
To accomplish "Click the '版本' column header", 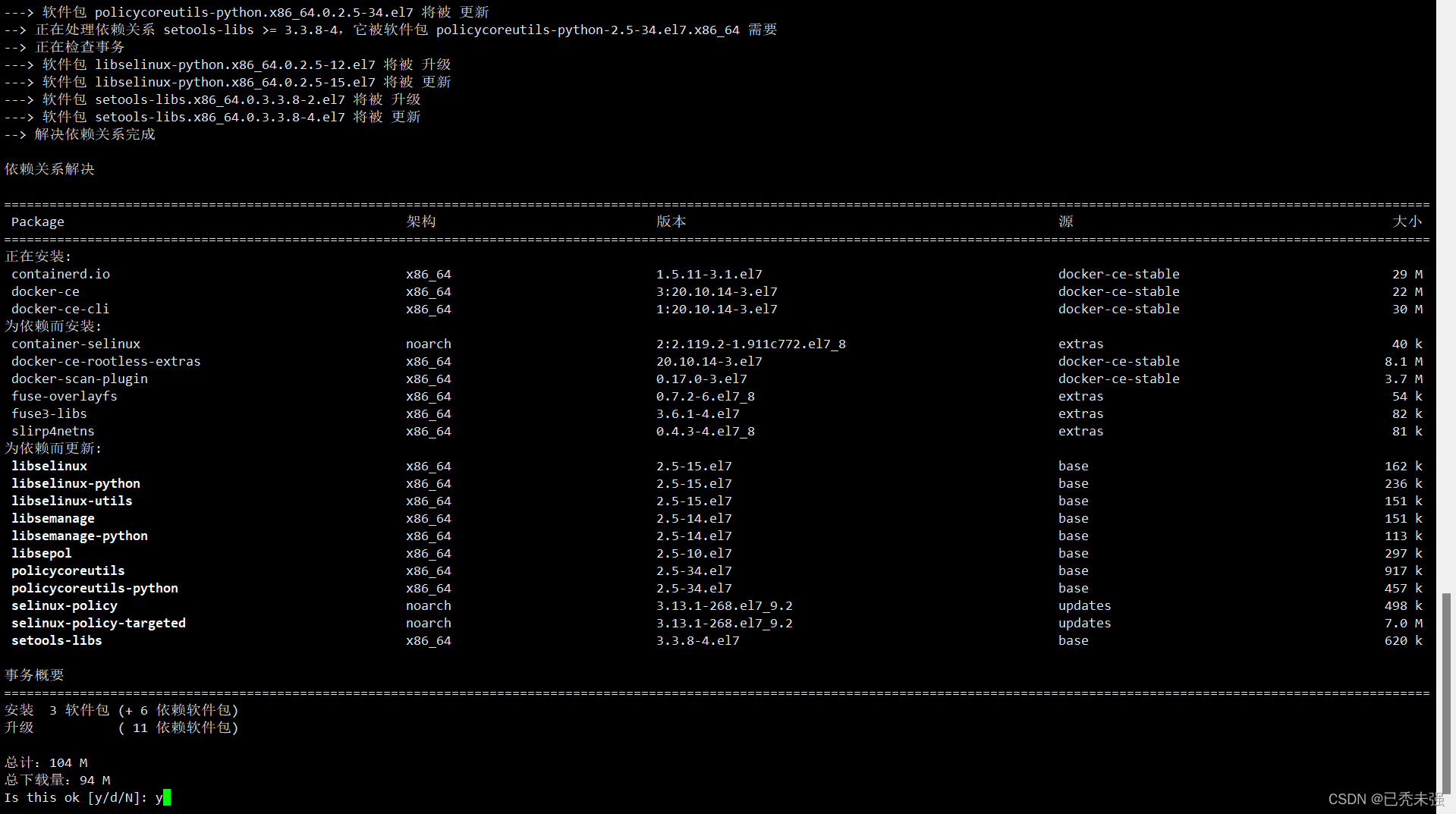I will (671, 222).
